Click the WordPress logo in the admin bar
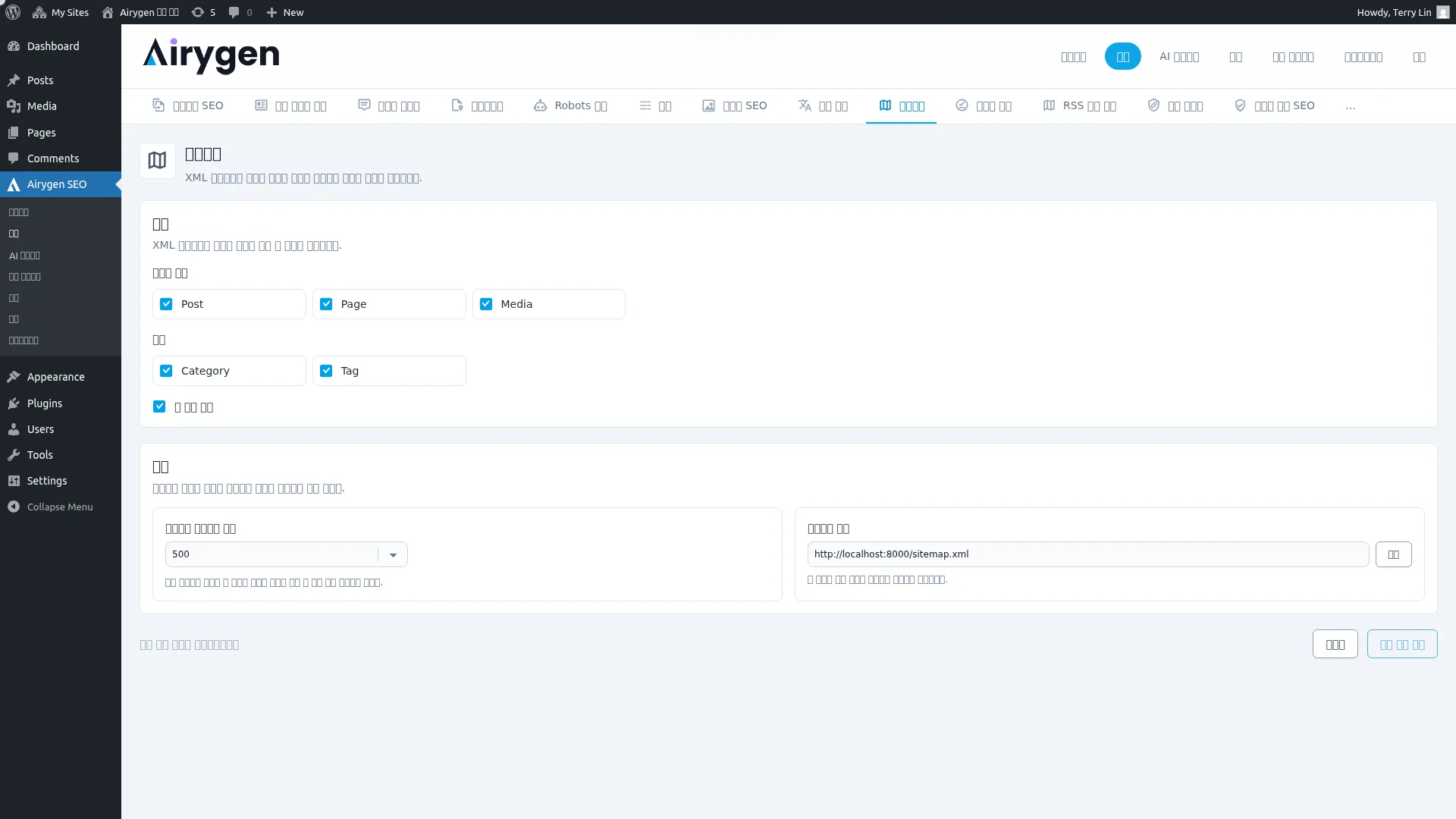The image size is (1456, 819). click(x=13, y=12)
